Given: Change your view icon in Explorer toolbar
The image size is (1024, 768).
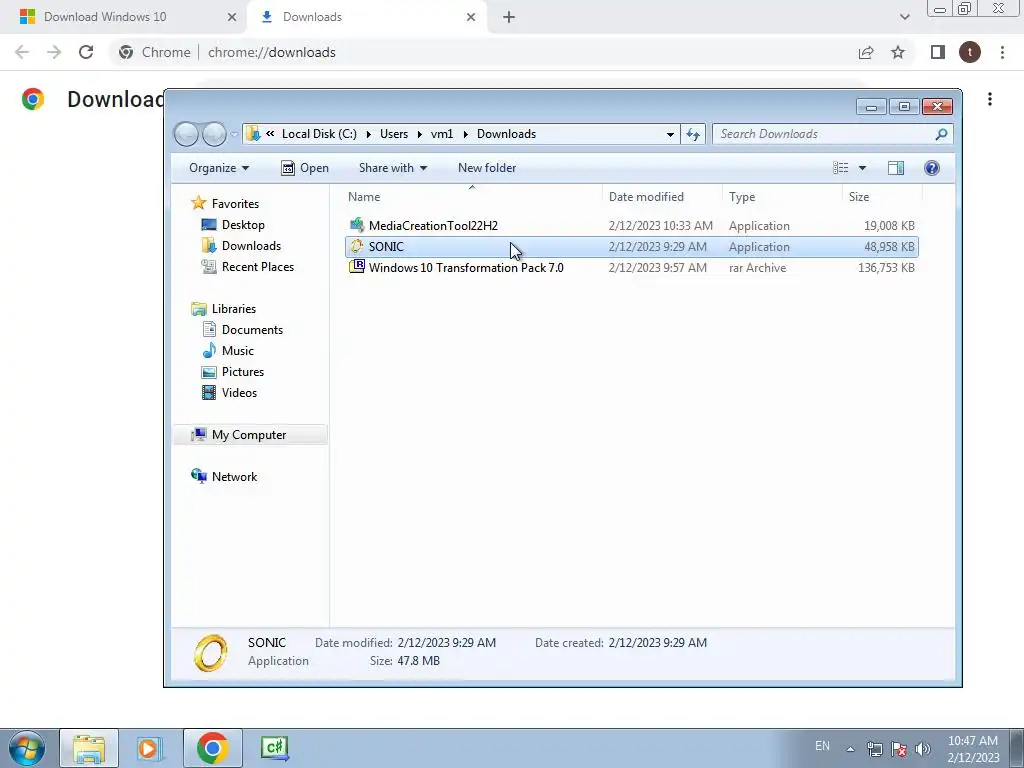Looking at the screenshot, I should click(x=840, y=168).
